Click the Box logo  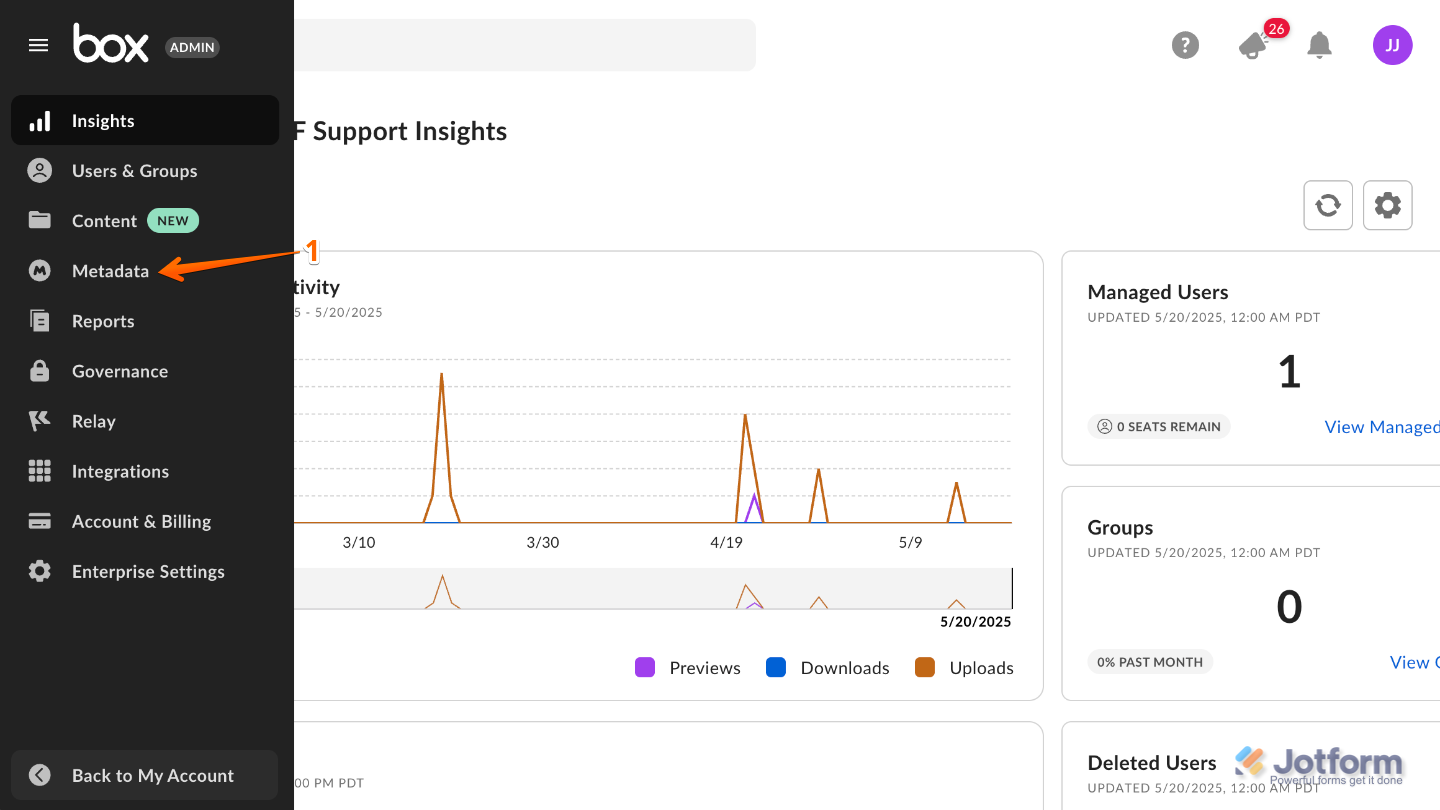[111, 44]
